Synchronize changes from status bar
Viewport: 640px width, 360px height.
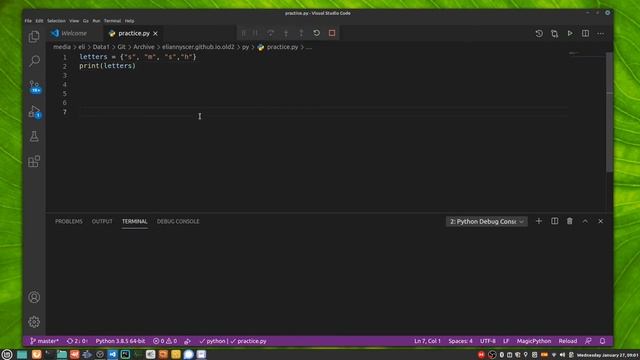click(77, 341)
